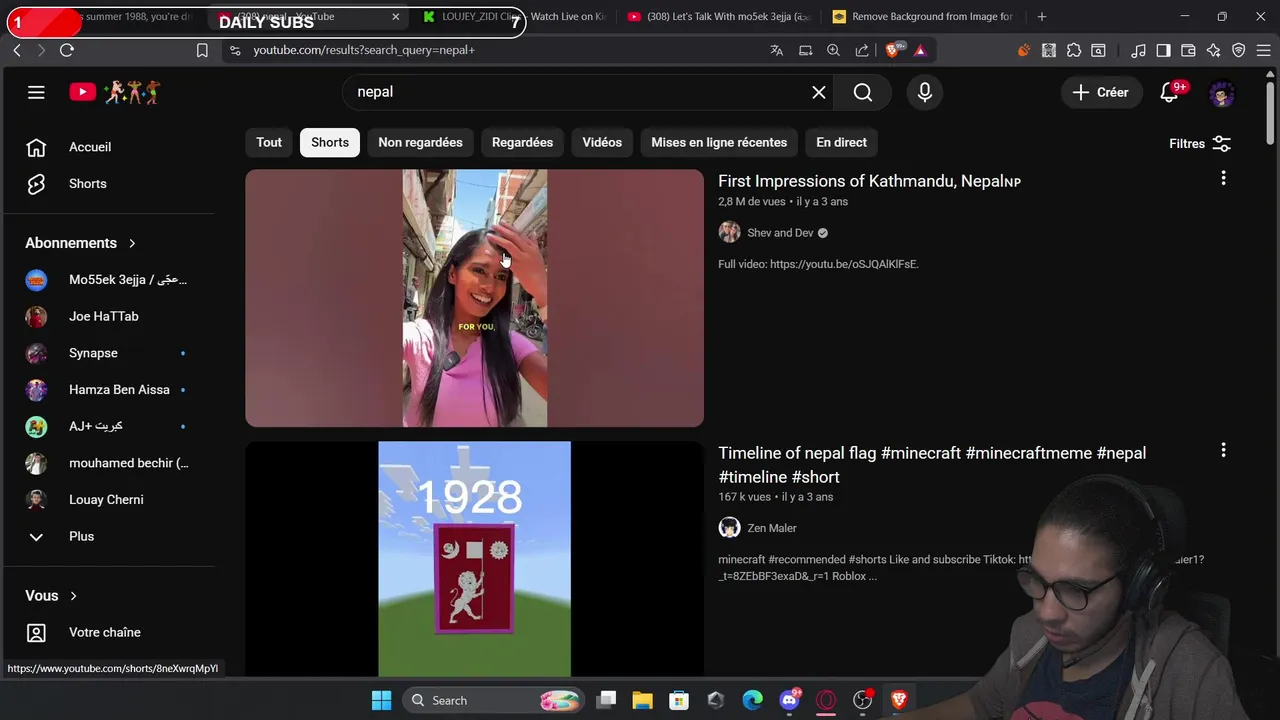Image resolution: width=1280 pixels, height=720 pixels.
Task: Open Brave VPN shield icon
Action: 1238,50
